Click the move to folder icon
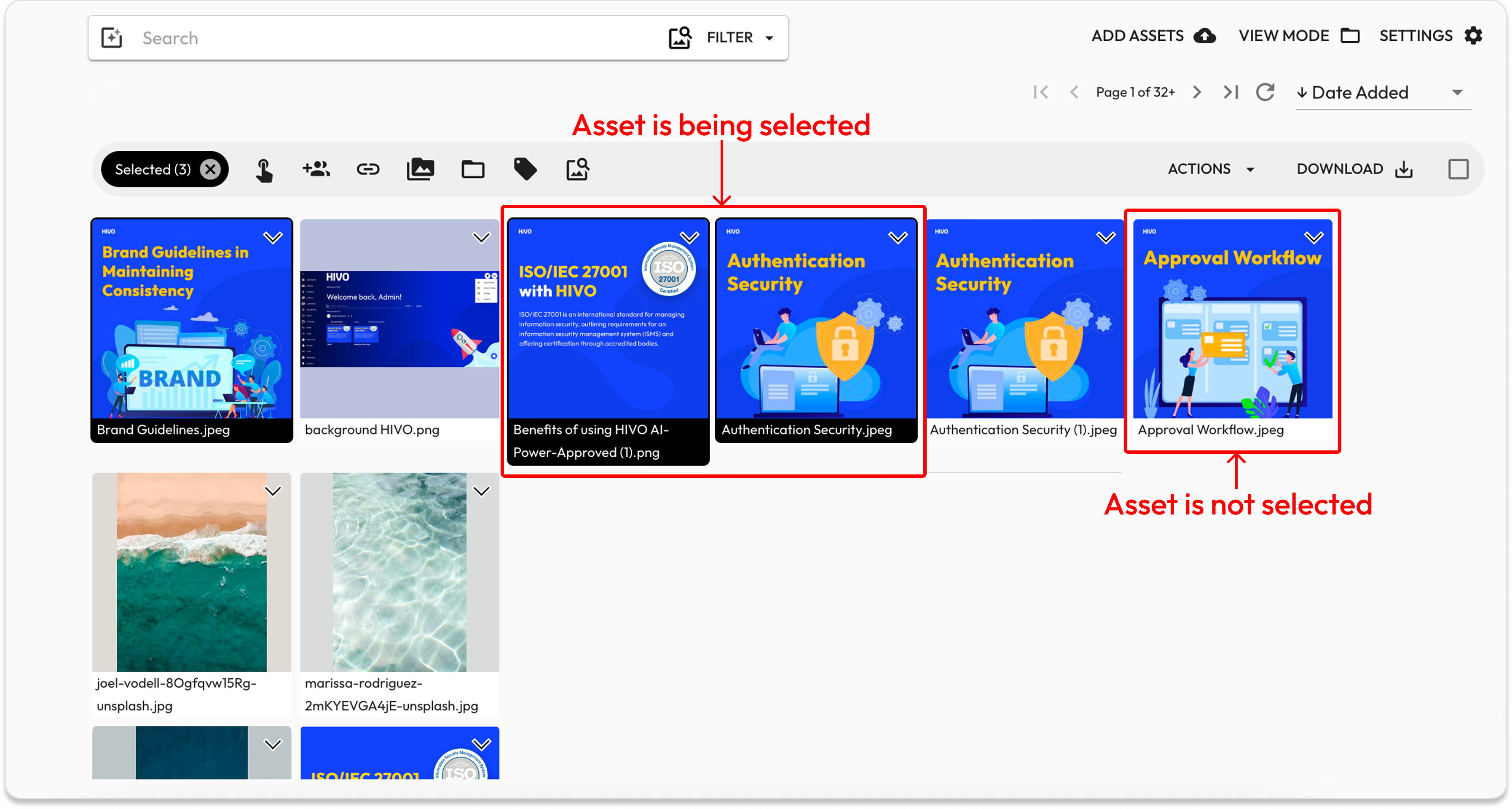This screenshot has width=1512, height=809. pos(472,170)
